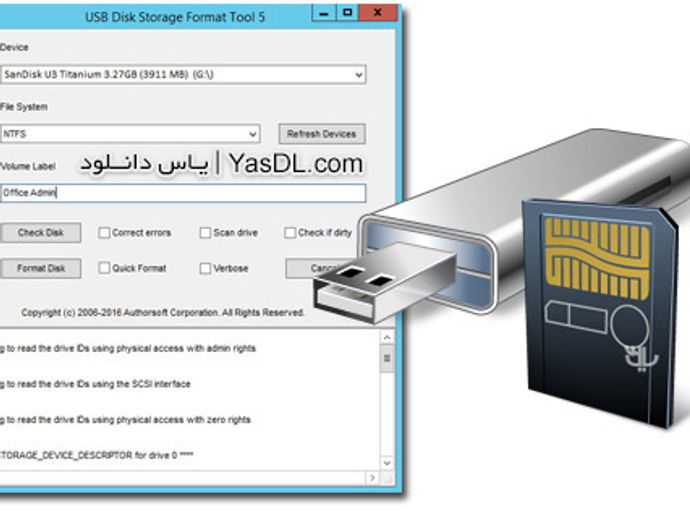The image size is (690, 518).
Task: Enable the Correct errors checkbox
Action: click(104, 233)
